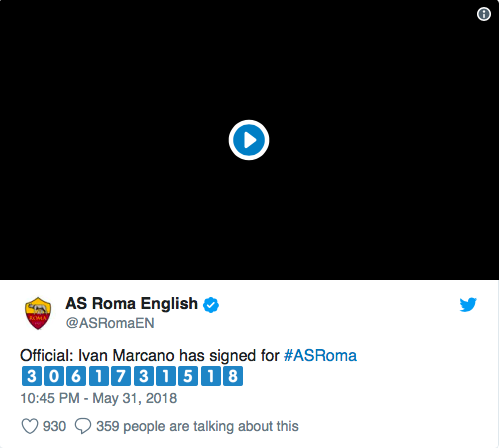Click the blue digit emoji 5

coord(188,376)
